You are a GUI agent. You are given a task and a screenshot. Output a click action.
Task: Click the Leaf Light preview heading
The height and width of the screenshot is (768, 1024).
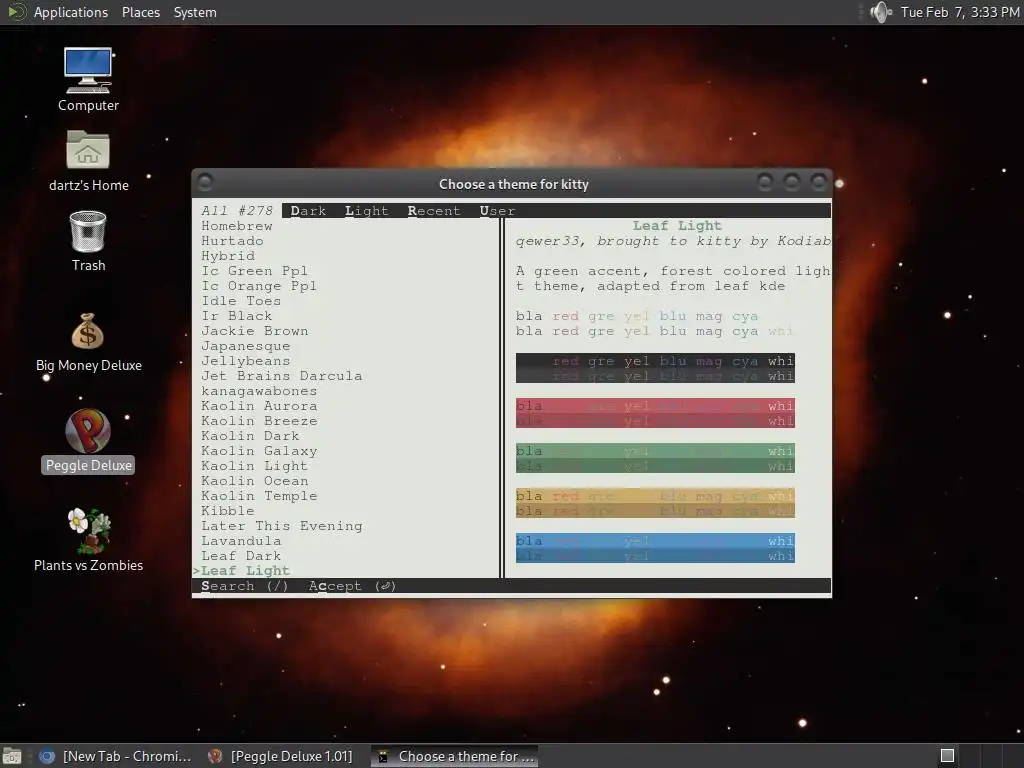(x=677, y=226)
